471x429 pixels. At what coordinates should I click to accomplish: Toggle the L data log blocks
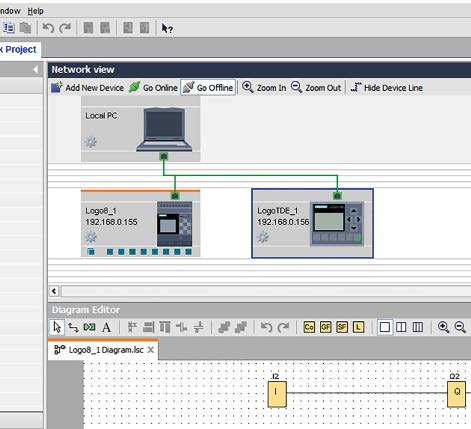(x=358, y=327)
